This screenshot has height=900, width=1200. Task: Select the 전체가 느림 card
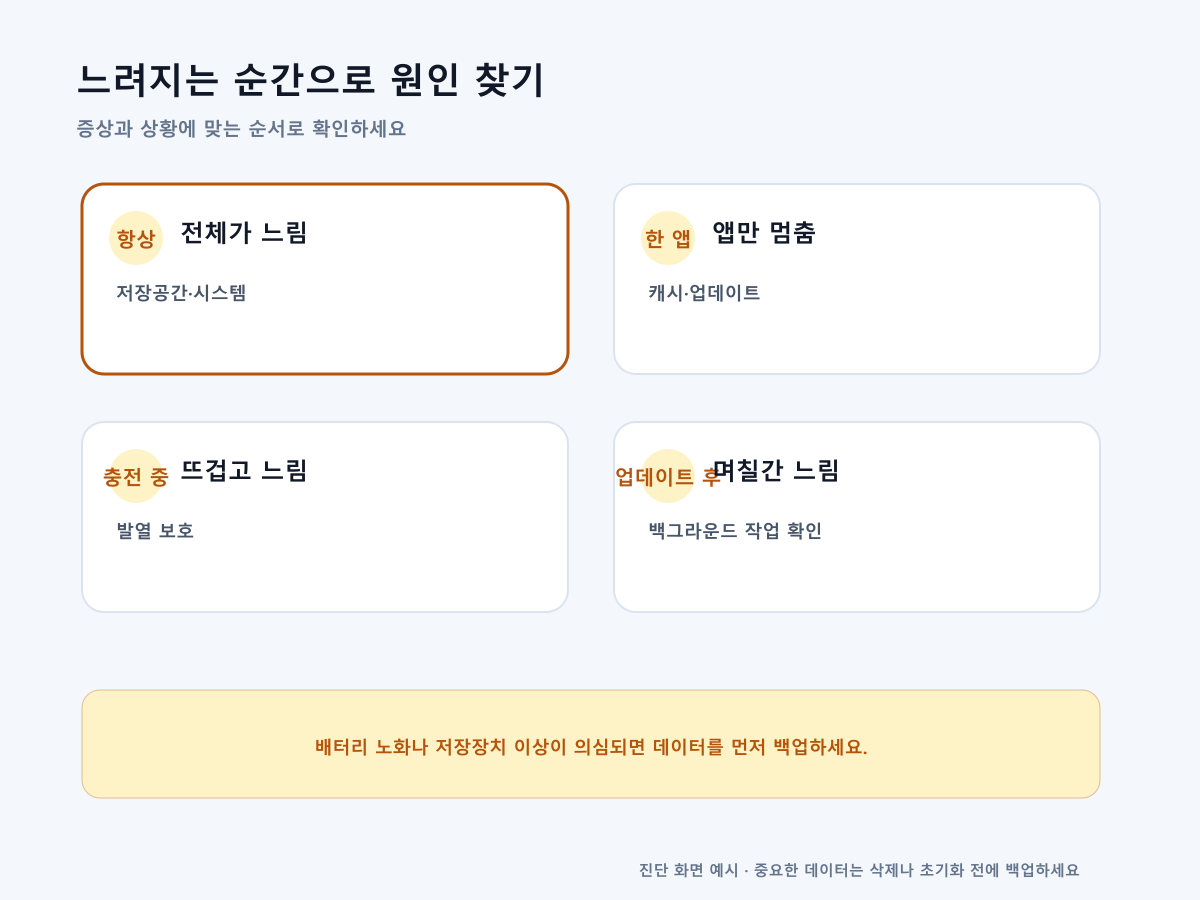point(325,279)
